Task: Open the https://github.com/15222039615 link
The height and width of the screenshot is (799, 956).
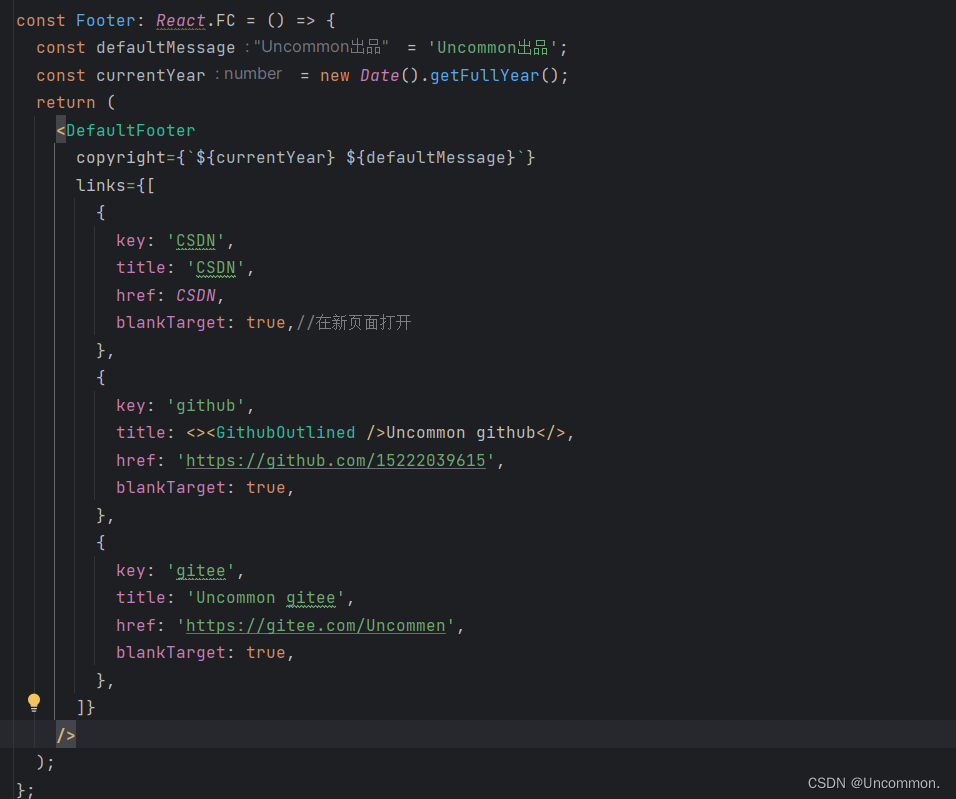Action: coord(335,460)
